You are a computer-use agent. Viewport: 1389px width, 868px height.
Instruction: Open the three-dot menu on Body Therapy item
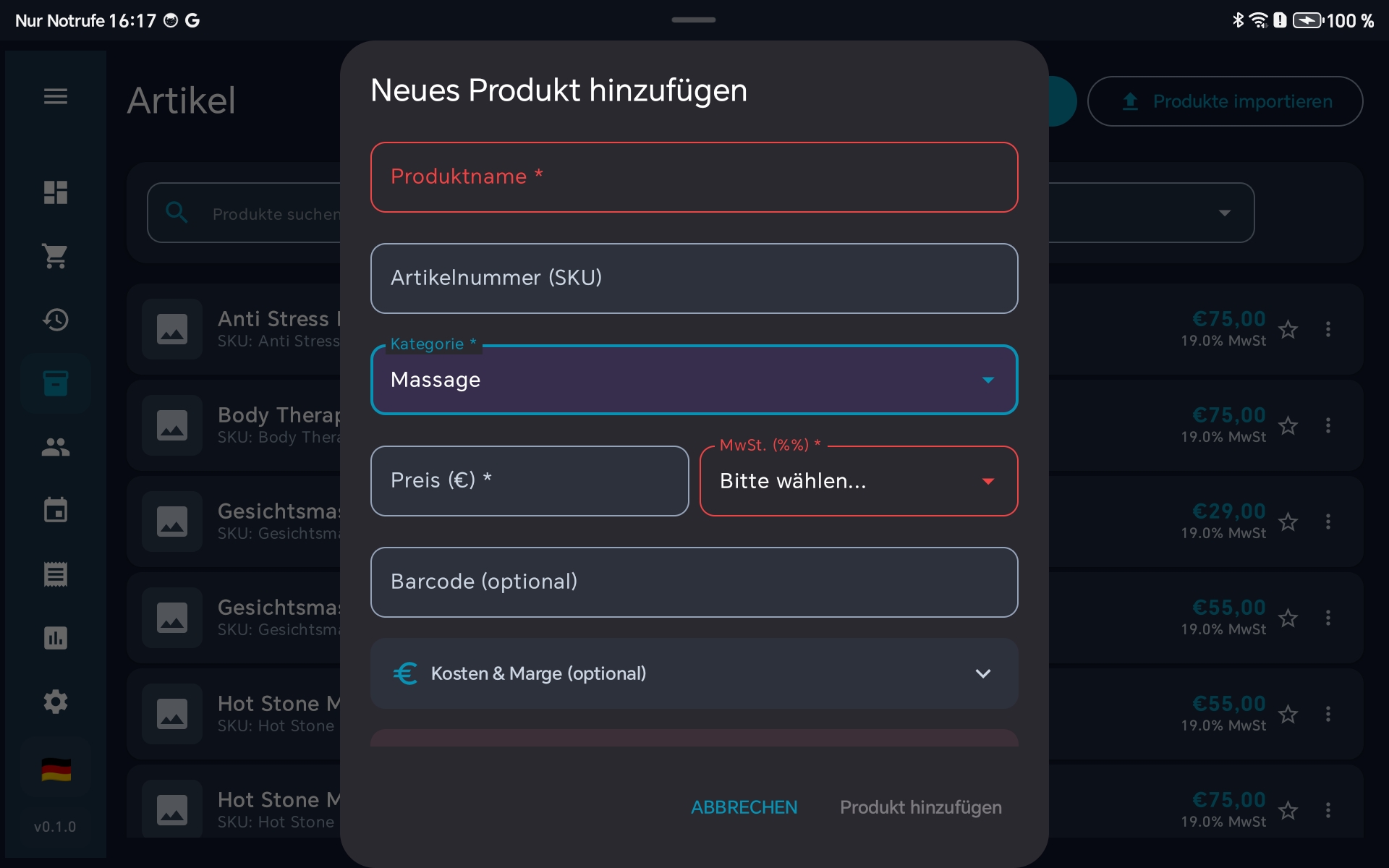(1329, 425)
